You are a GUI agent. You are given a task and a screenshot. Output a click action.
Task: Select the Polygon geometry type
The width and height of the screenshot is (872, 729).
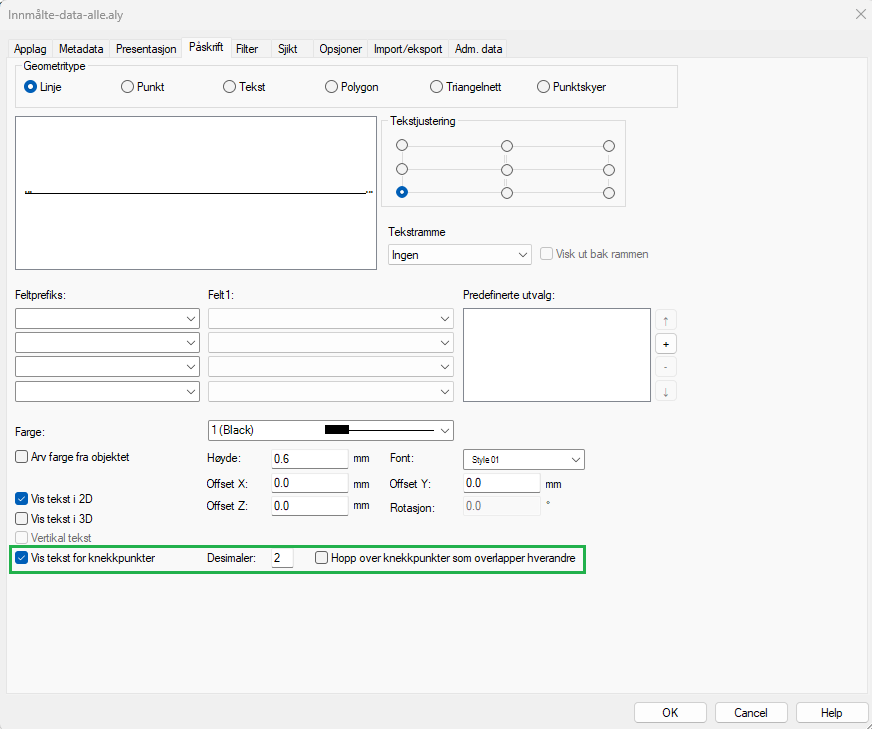click(x=332, y=87)
